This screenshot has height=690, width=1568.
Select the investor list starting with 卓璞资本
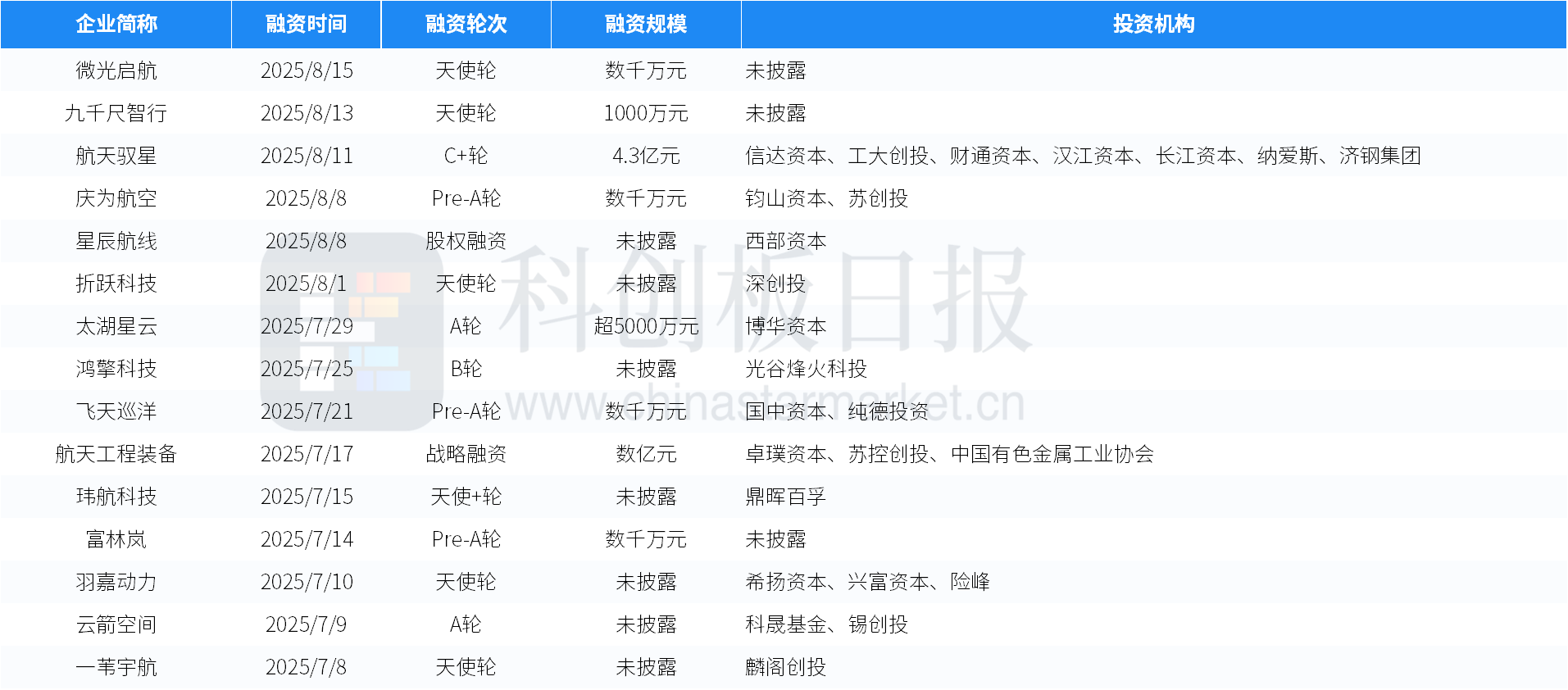click(x=949, y=454)
